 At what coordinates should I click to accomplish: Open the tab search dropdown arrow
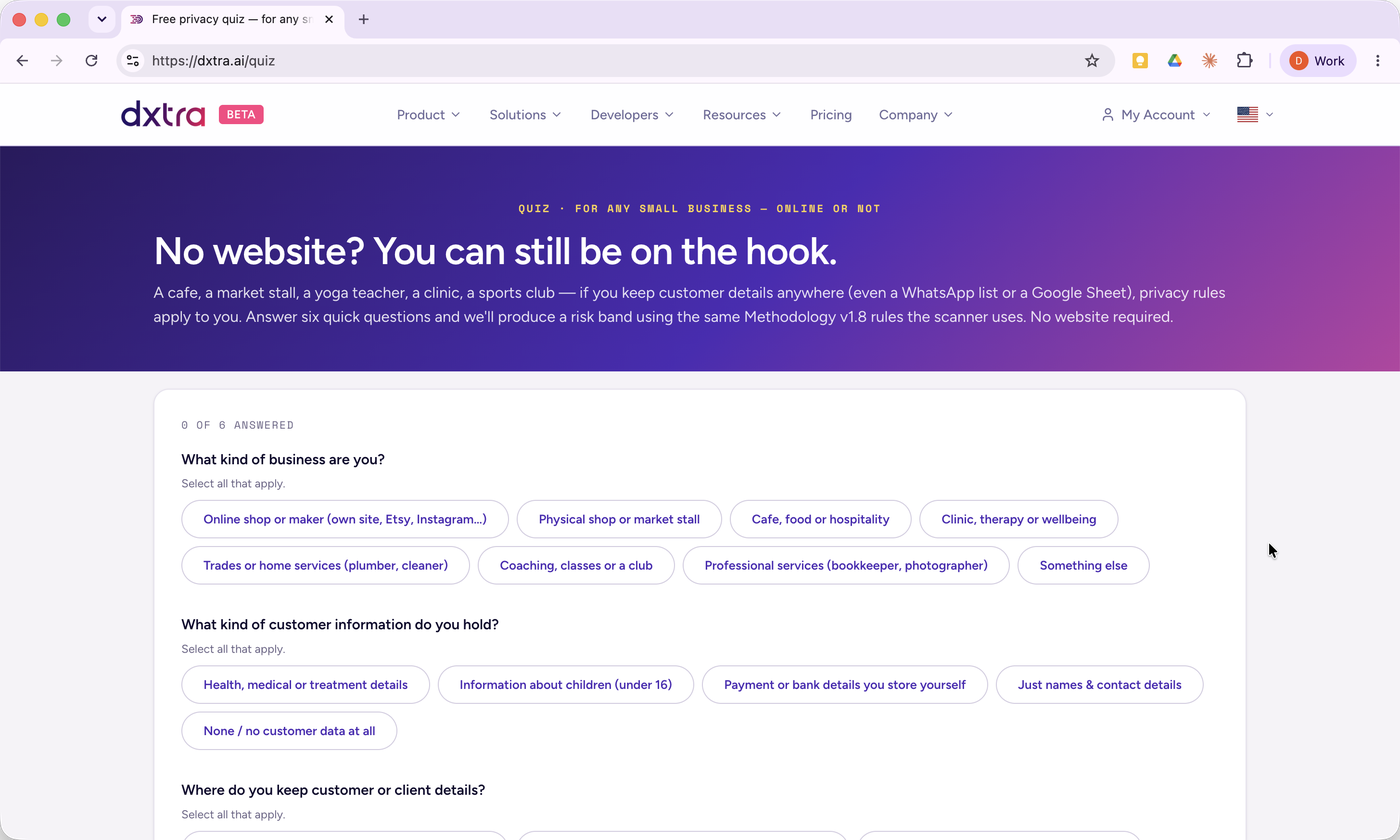click(x=101, y=19)
